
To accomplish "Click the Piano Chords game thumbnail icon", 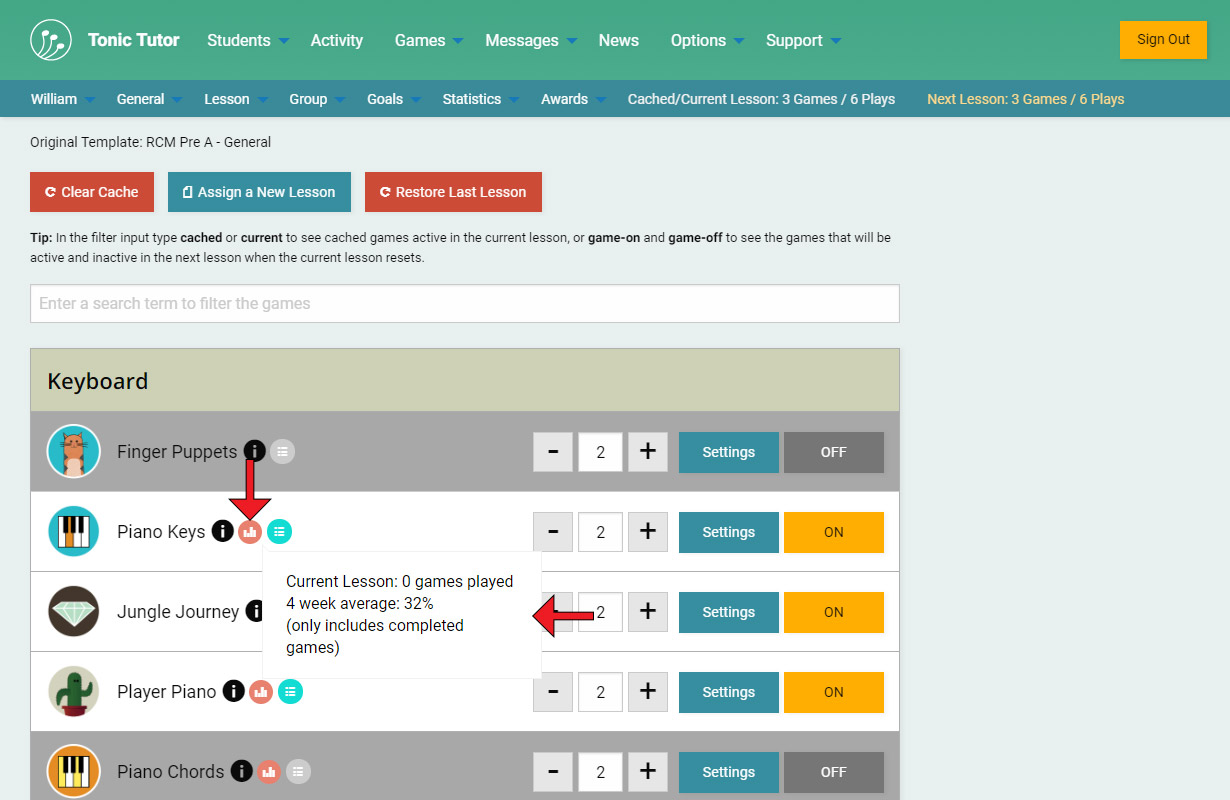I will click(74, 771).
